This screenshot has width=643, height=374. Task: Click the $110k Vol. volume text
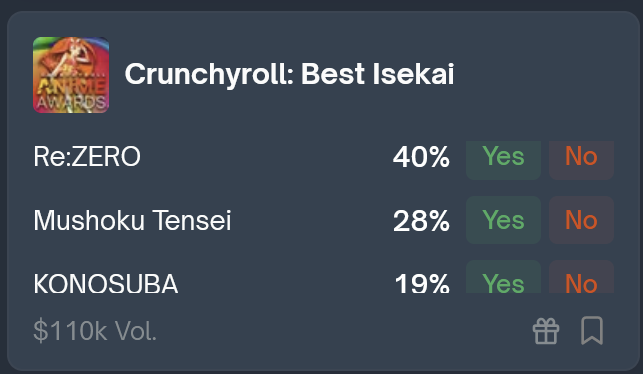tap(95, 331)
